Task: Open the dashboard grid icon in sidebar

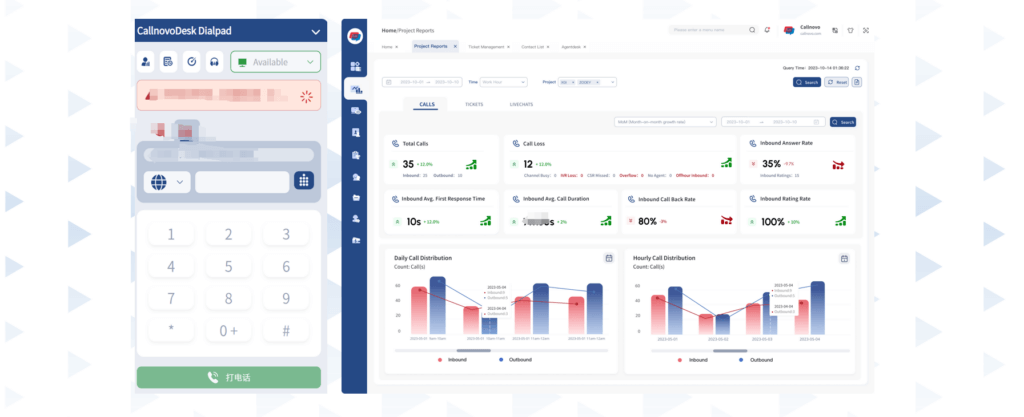Action: (356, 66)
